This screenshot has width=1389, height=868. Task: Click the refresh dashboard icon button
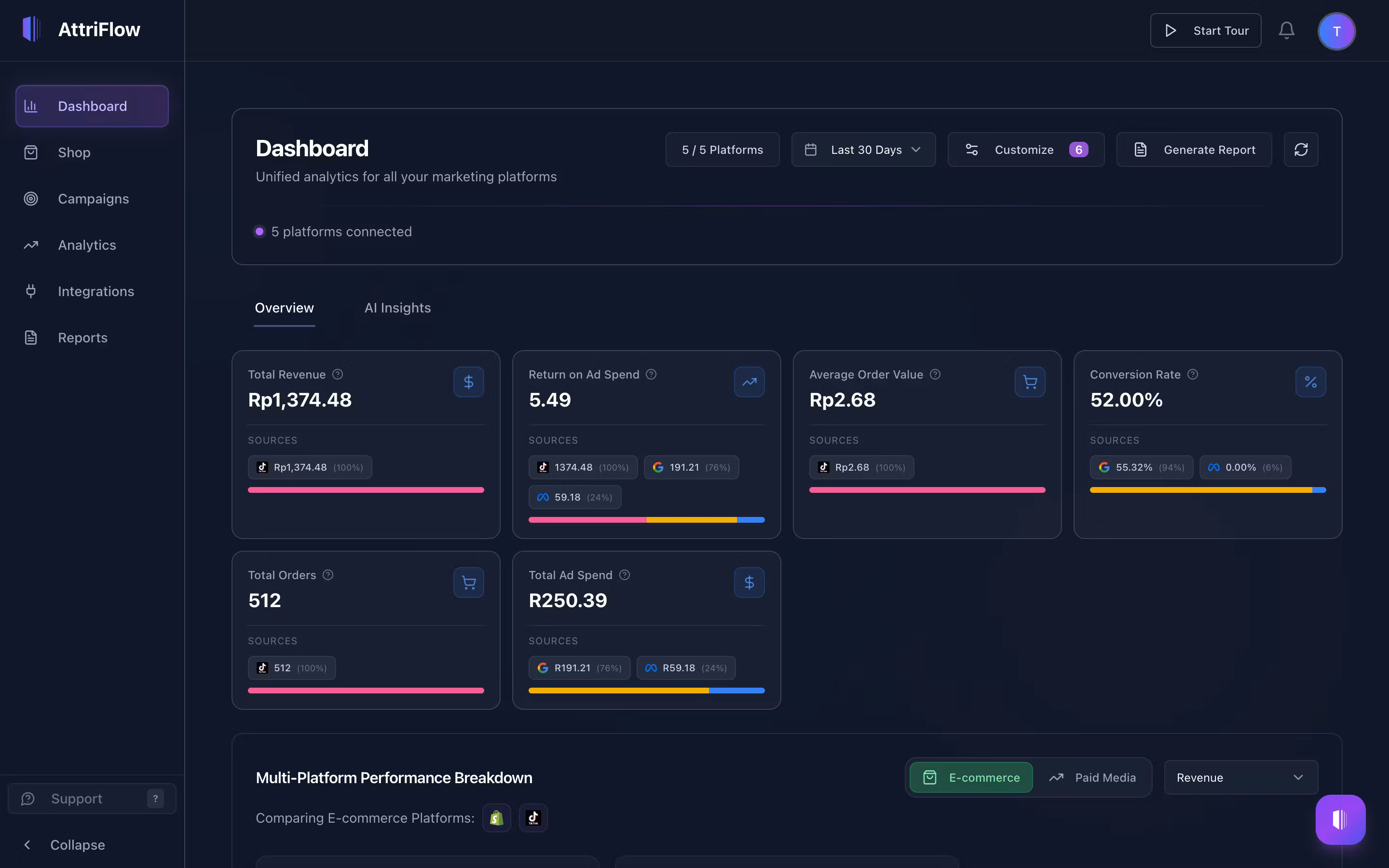point(1301,150)
